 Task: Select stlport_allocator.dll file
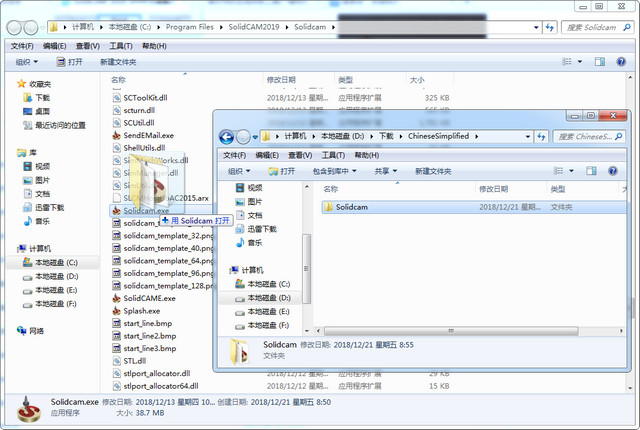151,373
